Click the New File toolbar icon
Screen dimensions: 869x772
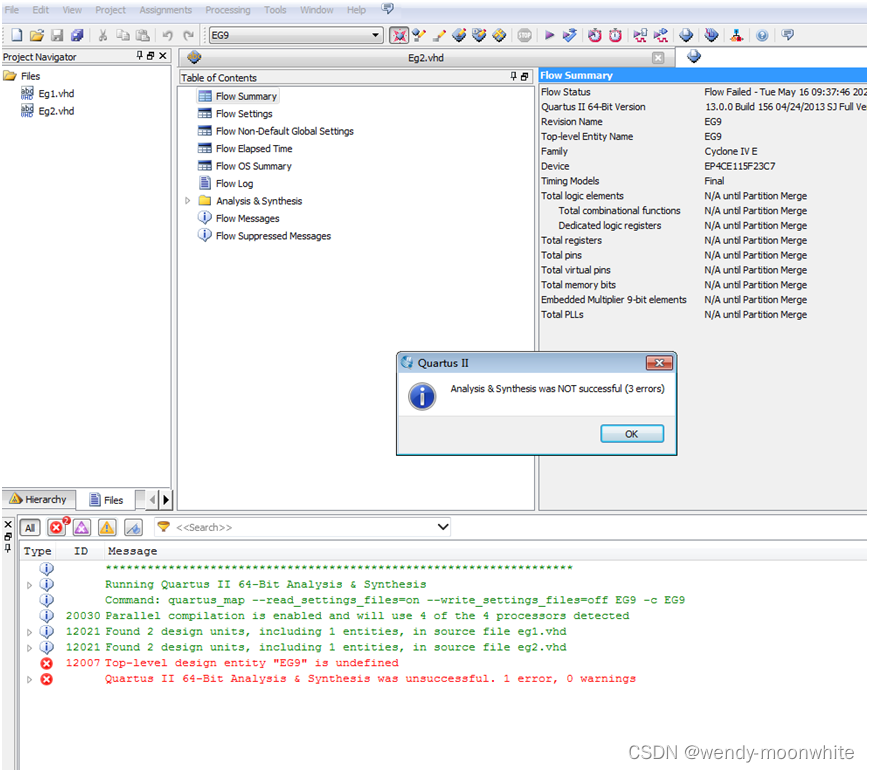[x=14, y=34]
